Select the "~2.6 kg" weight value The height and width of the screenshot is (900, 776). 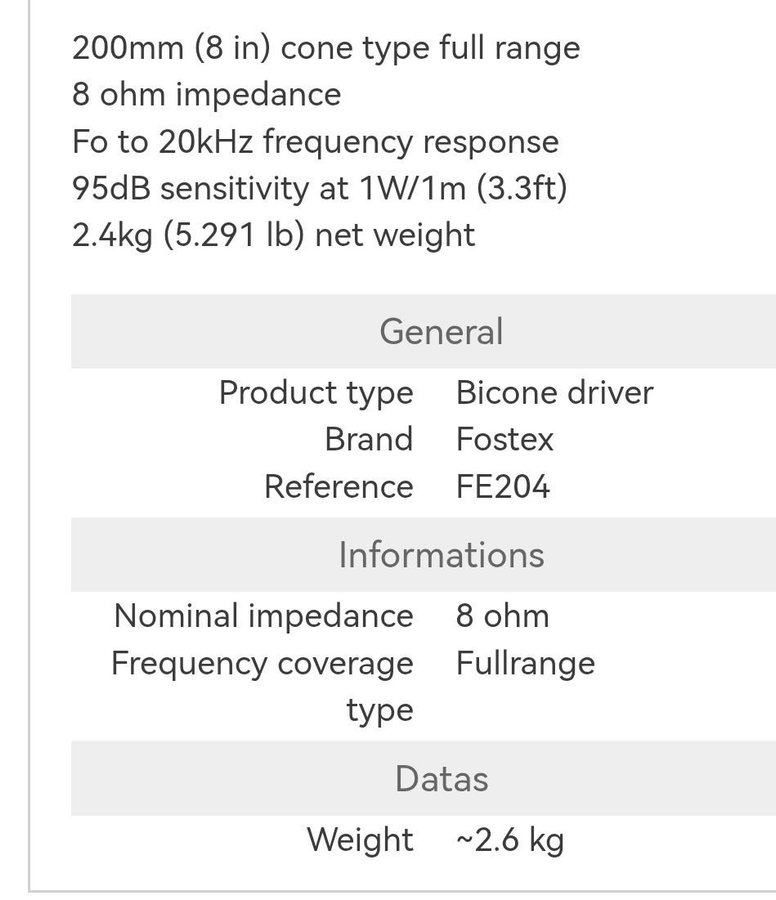tap(509, 840)
